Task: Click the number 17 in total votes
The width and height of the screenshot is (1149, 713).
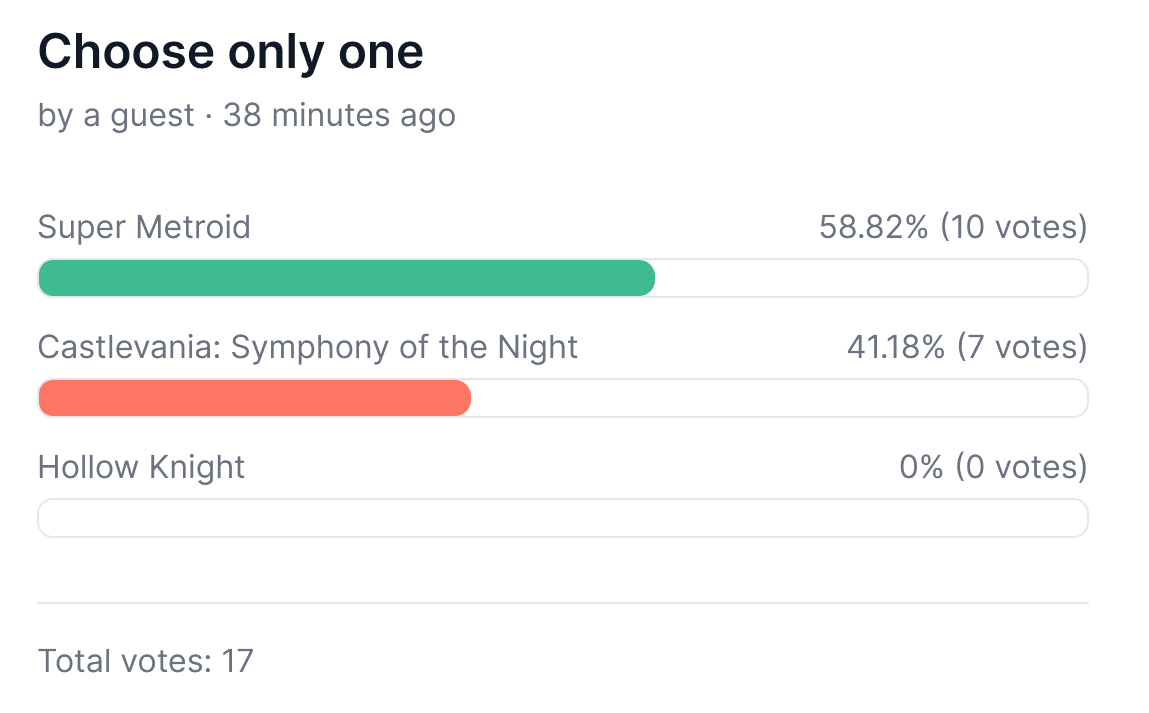Action: (x=238, y=661)
